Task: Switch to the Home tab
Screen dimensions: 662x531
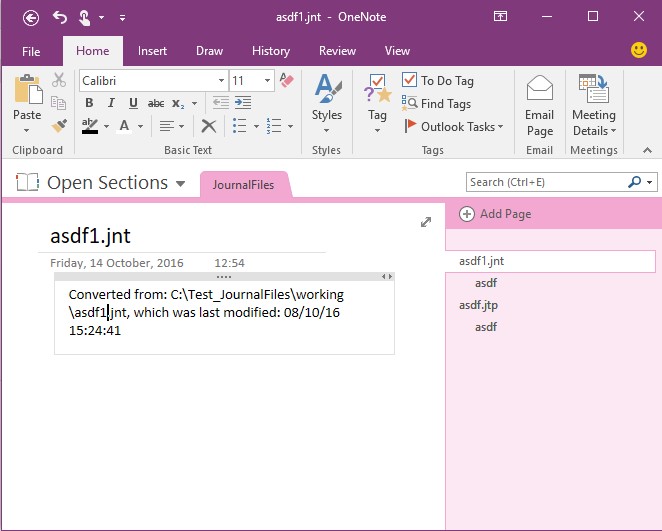Action: pos(93,51)
